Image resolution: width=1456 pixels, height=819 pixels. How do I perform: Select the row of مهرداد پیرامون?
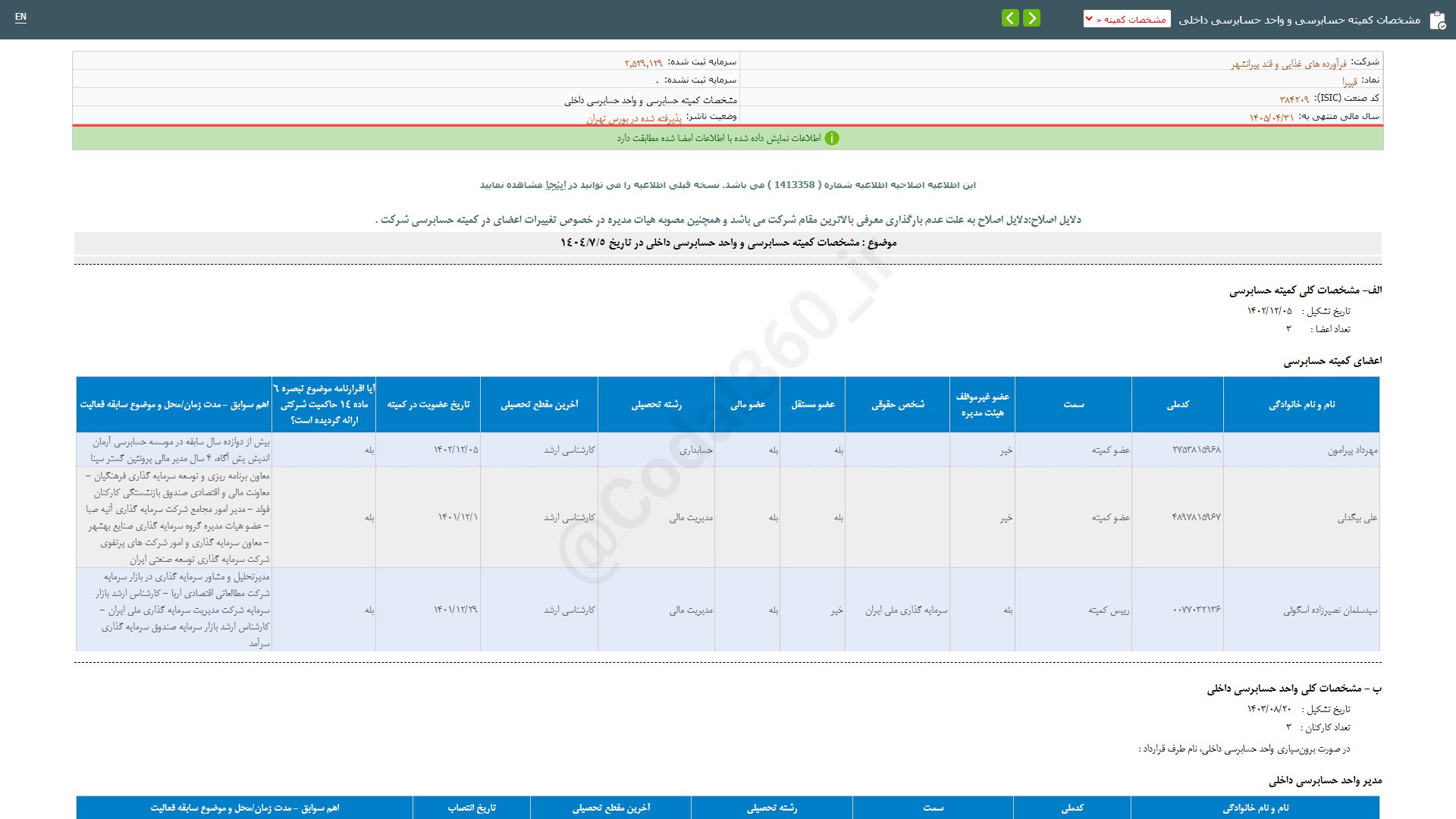point(1352,450)
